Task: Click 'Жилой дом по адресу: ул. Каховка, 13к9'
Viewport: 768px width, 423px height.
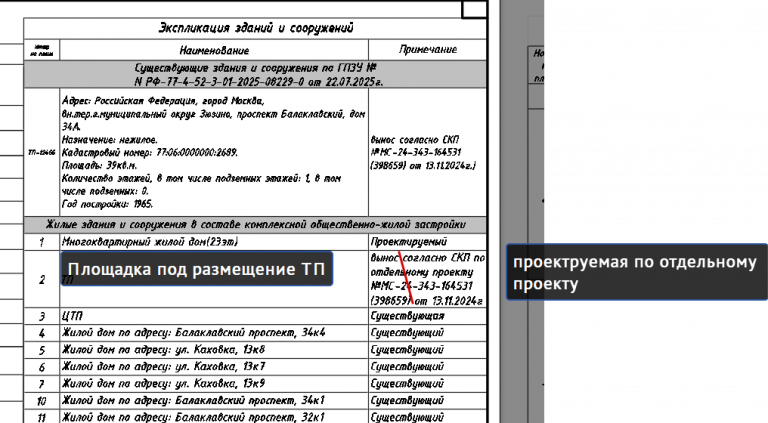Action: (x=163, y=384)
